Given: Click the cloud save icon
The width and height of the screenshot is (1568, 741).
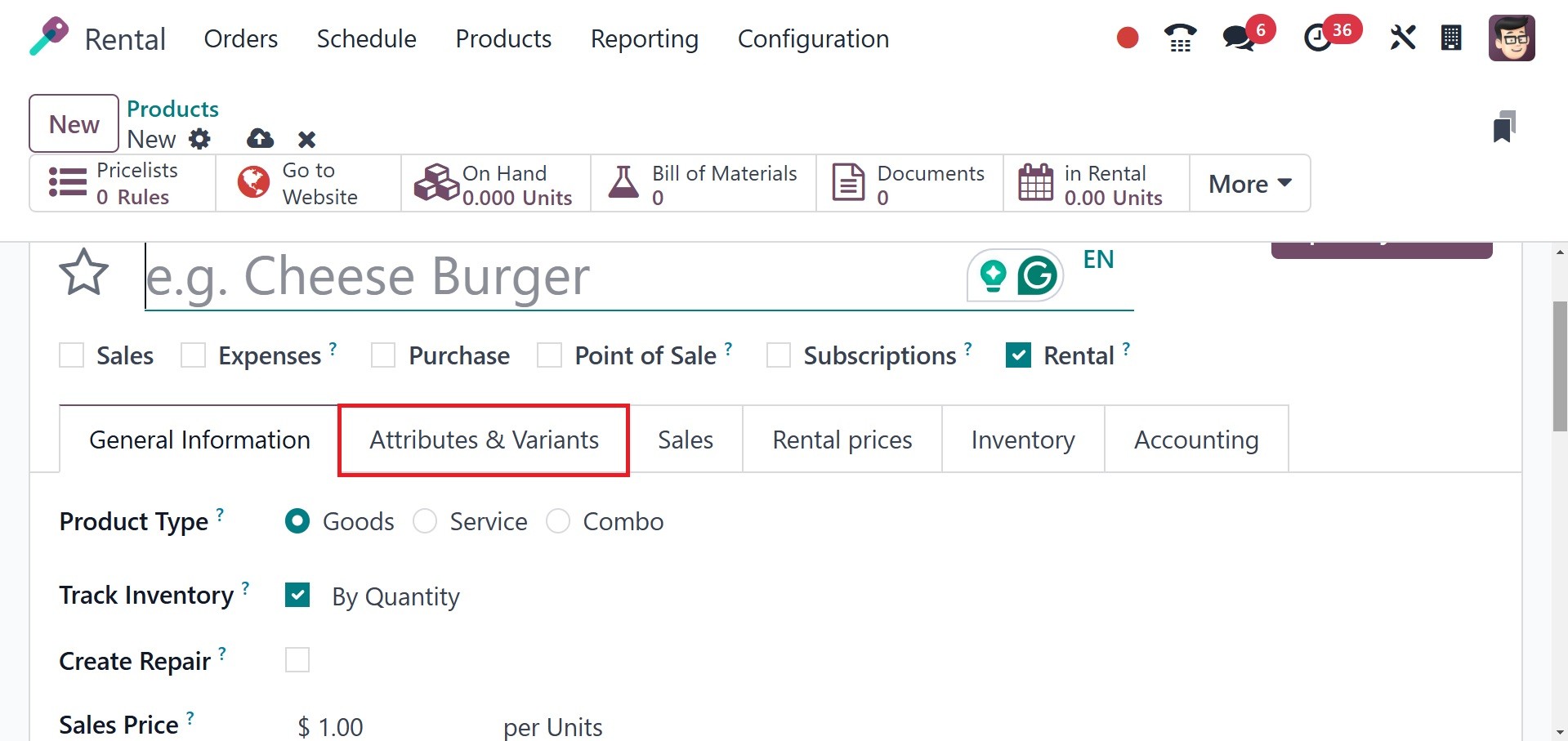Looking at the screenshot, I should click(260, 139).
